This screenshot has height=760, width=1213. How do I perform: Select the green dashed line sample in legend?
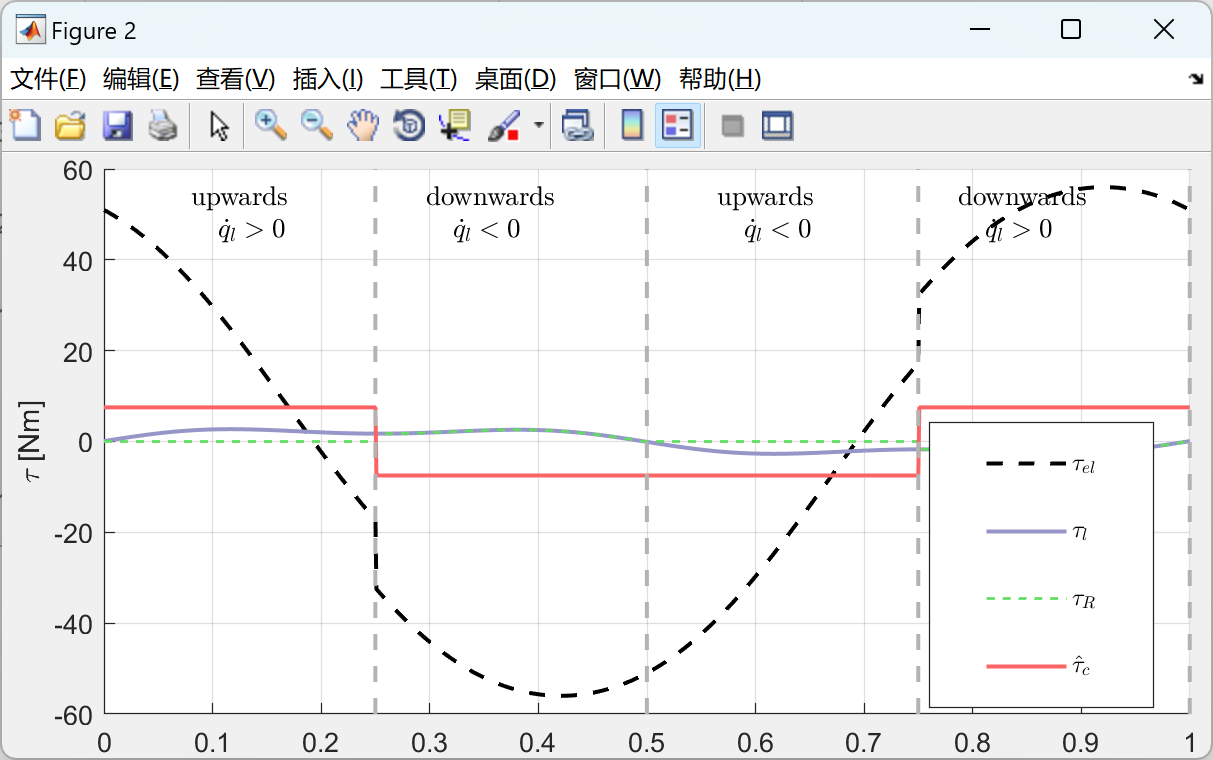point(1026,598)
